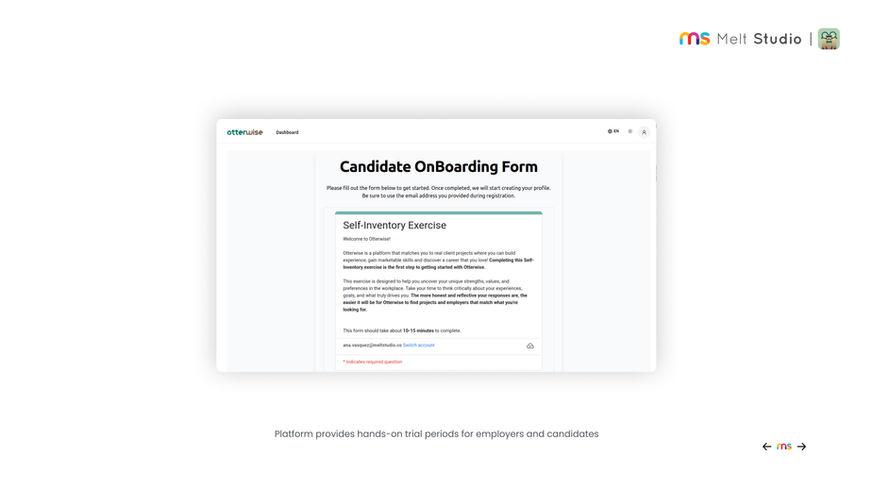
Task: Click the '10-15 minutes' completion time text
Action: click(418, 330)
